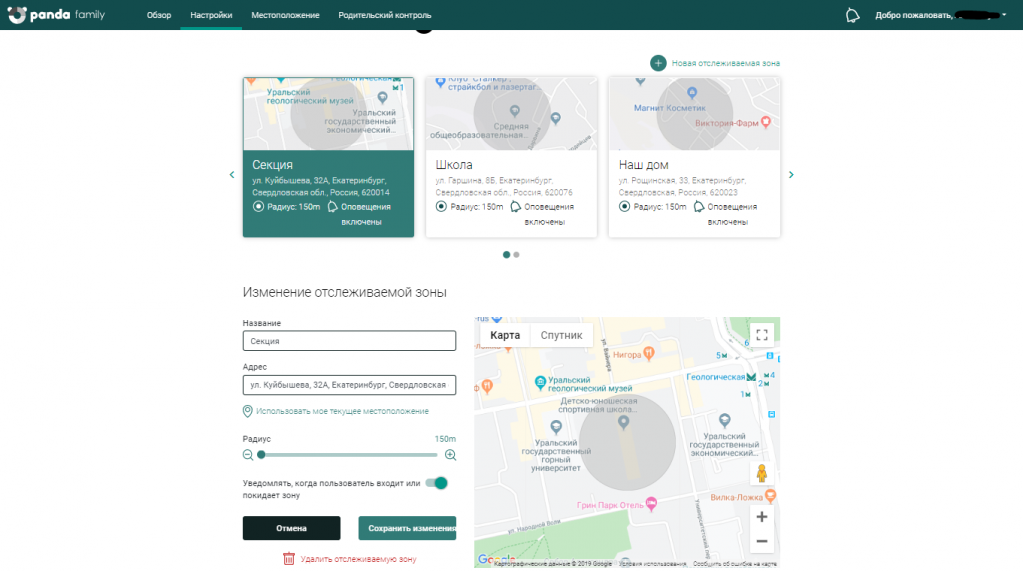
Task: Click the notification bell icon in header
Action: click(852, 15)
